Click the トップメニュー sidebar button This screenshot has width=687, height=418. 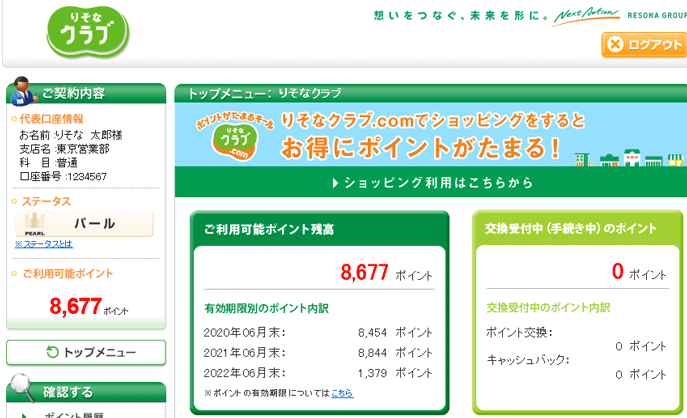point(86,352)
